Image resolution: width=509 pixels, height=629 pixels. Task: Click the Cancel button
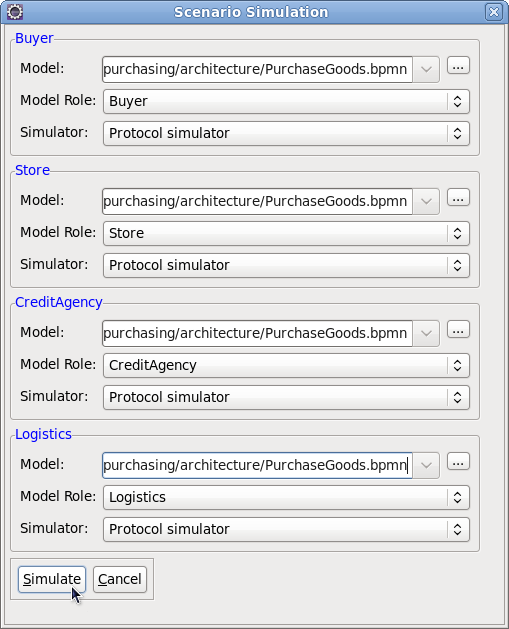(x=120, y=579)
